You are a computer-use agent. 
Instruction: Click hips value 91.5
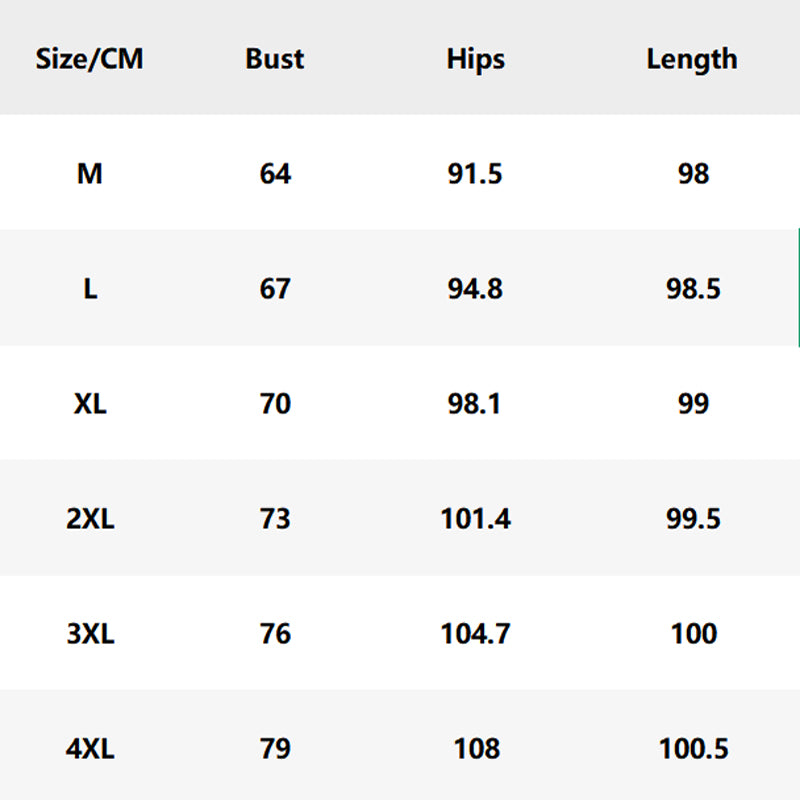pos(475,174)
